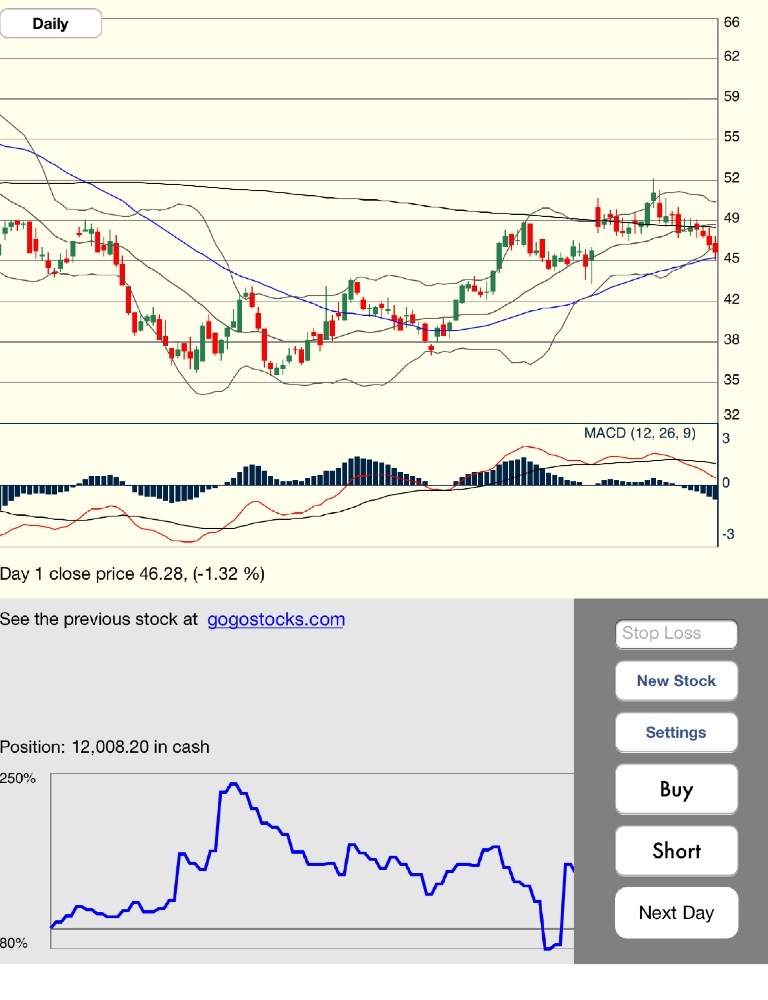Open the Settings button
This screenshot has width=768, height=1000.
(x=676, y=732)
